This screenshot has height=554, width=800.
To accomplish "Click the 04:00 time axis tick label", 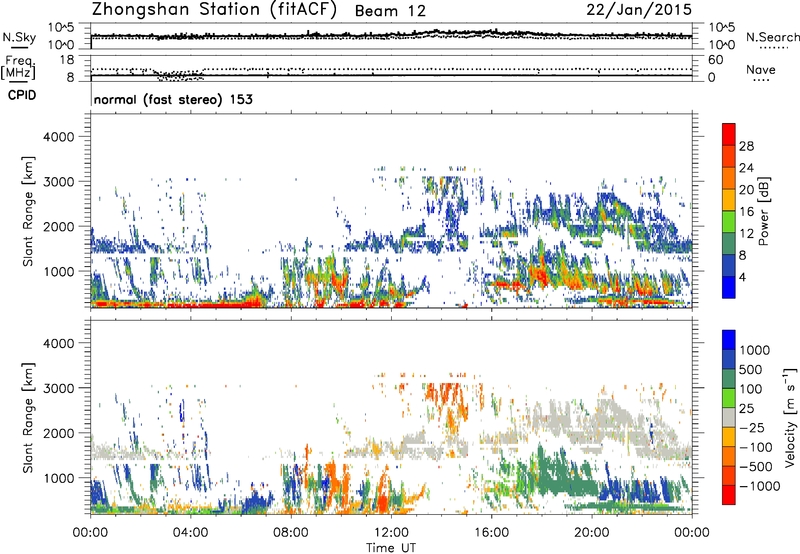I will click(190, 533).
